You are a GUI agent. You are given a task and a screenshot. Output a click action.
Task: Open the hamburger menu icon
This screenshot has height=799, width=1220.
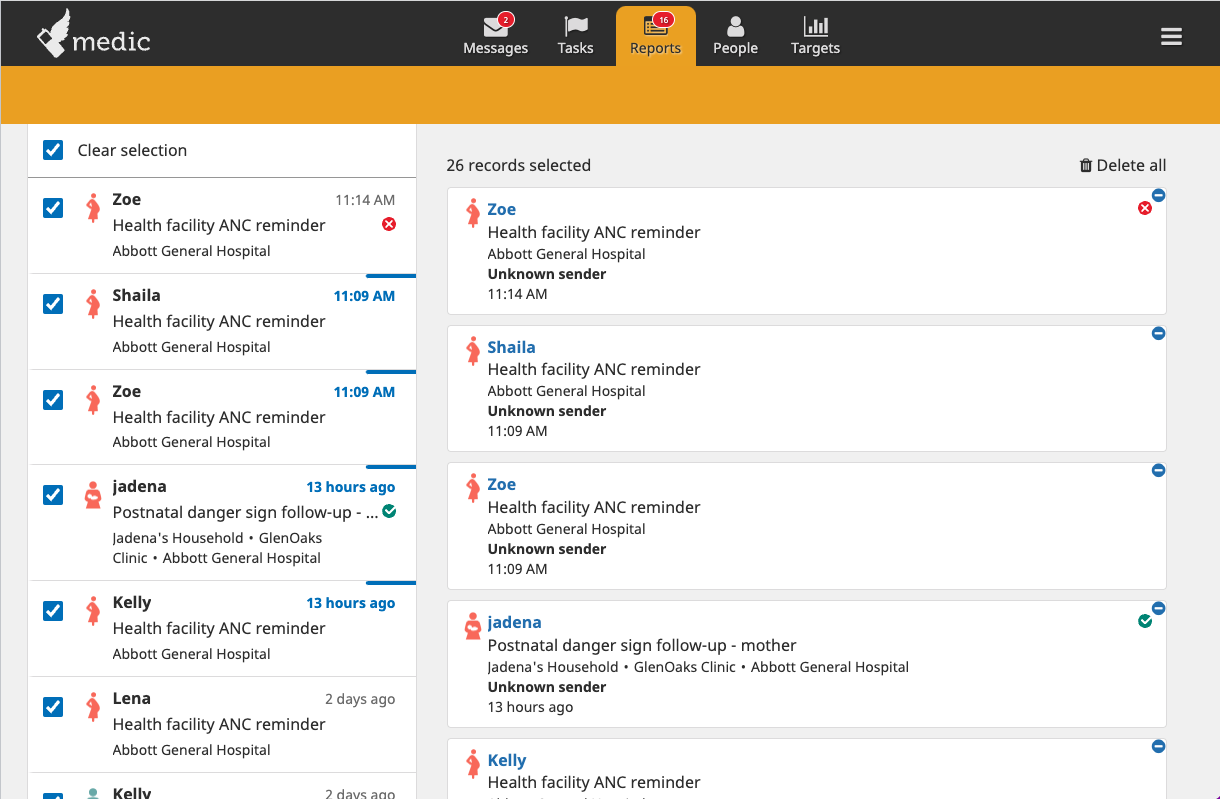pyautogui.click(x=1171, y=37)
